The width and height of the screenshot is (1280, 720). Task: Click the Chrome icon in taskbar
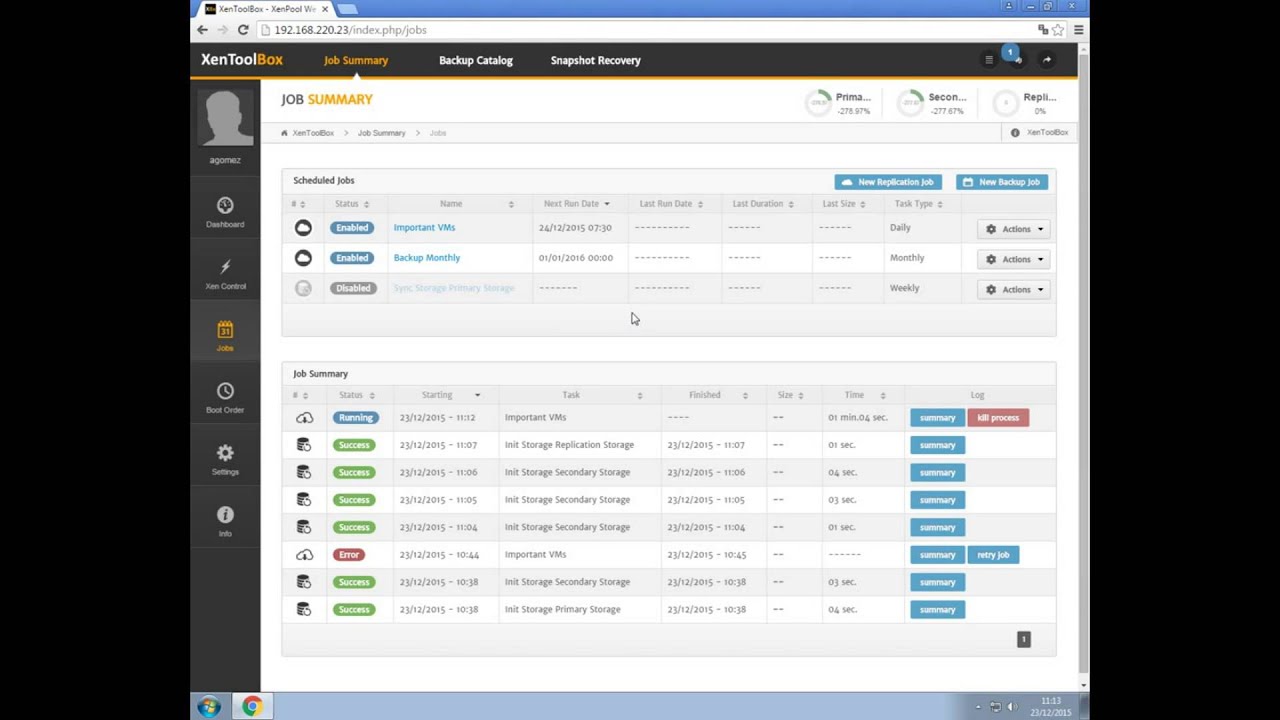point(252,707)
